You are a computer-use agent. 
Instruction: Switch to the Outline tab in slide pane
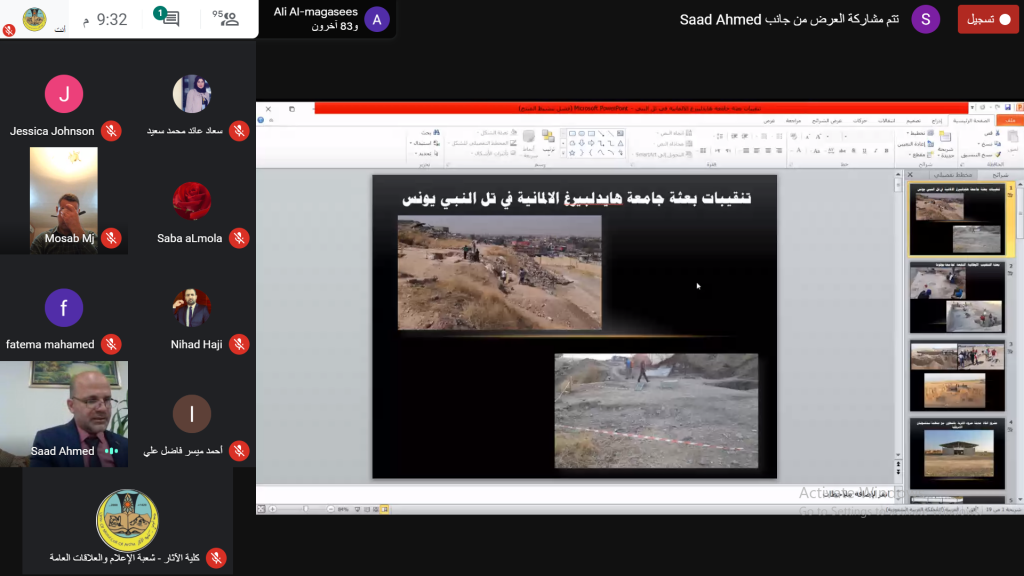(952, 174)
